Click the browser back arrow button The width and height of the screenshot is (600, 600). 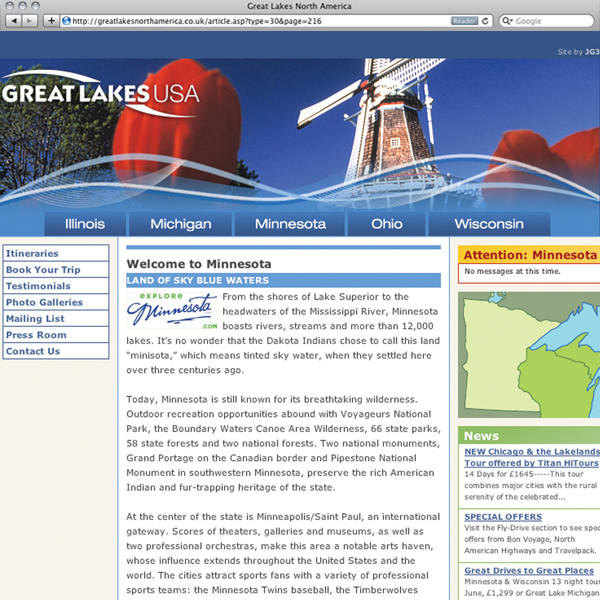14,21
